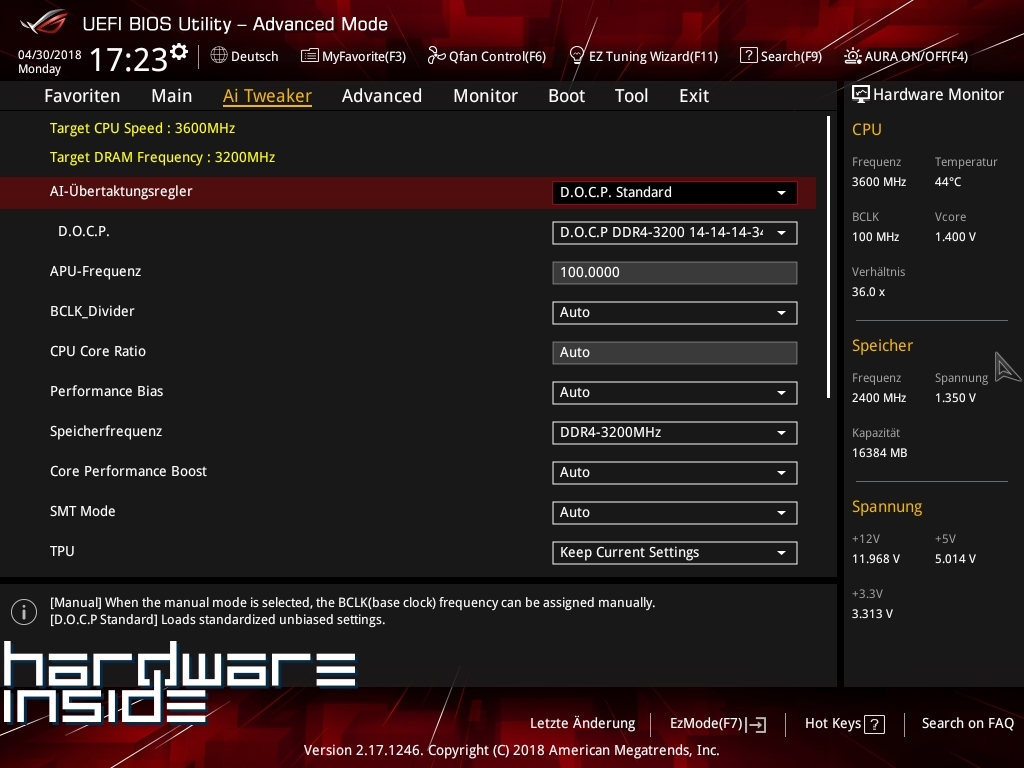This screenshot has width=1024, height=768.
Task: Click the Search question mark icon
Action: coord(748,56)
